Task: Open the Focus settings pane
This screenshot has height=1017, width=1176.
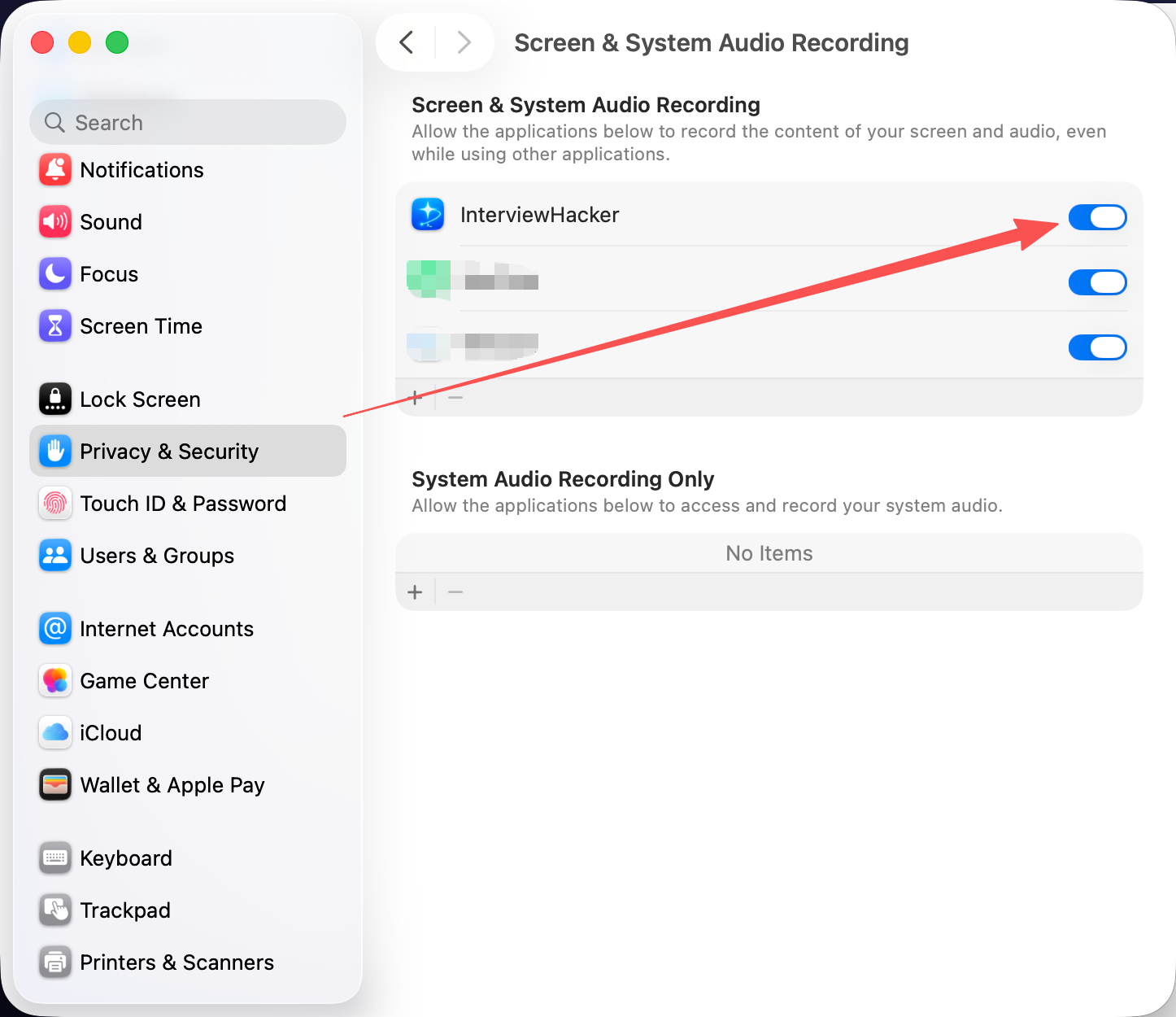Action: [x=188, y=274]
